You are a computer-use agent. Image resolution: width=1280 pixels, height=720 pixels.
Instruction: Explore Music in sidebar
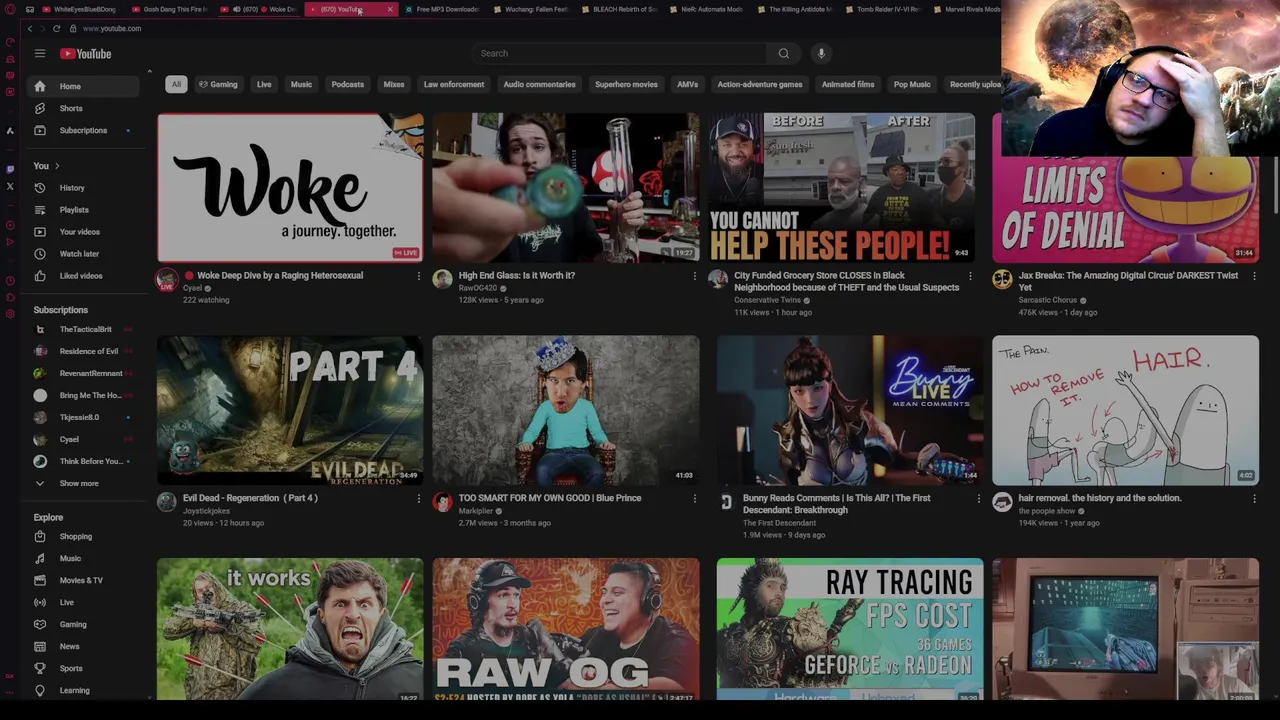tap(85, 558)
